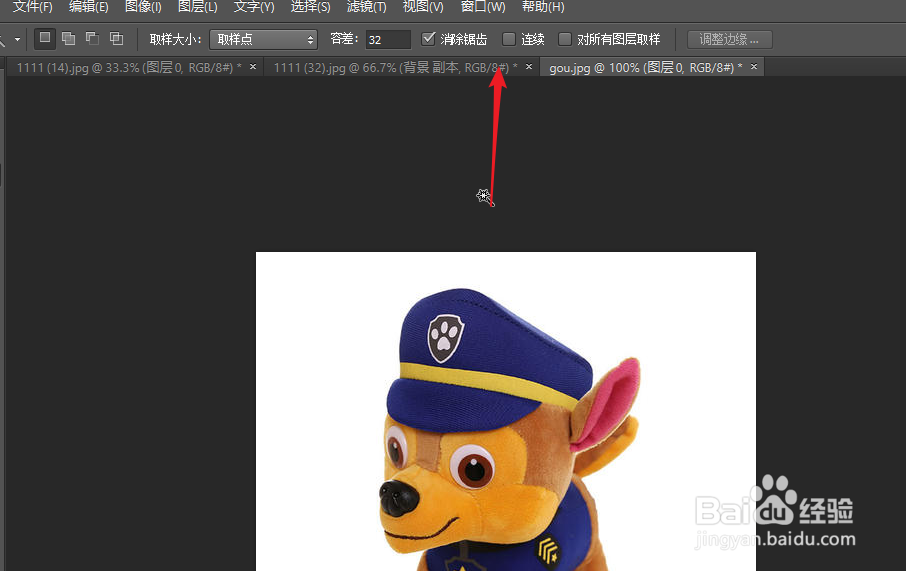Viewport: 906px width, 571px height.
Task: Open the 图像(I) menu
Action: [x=143, y=7]
